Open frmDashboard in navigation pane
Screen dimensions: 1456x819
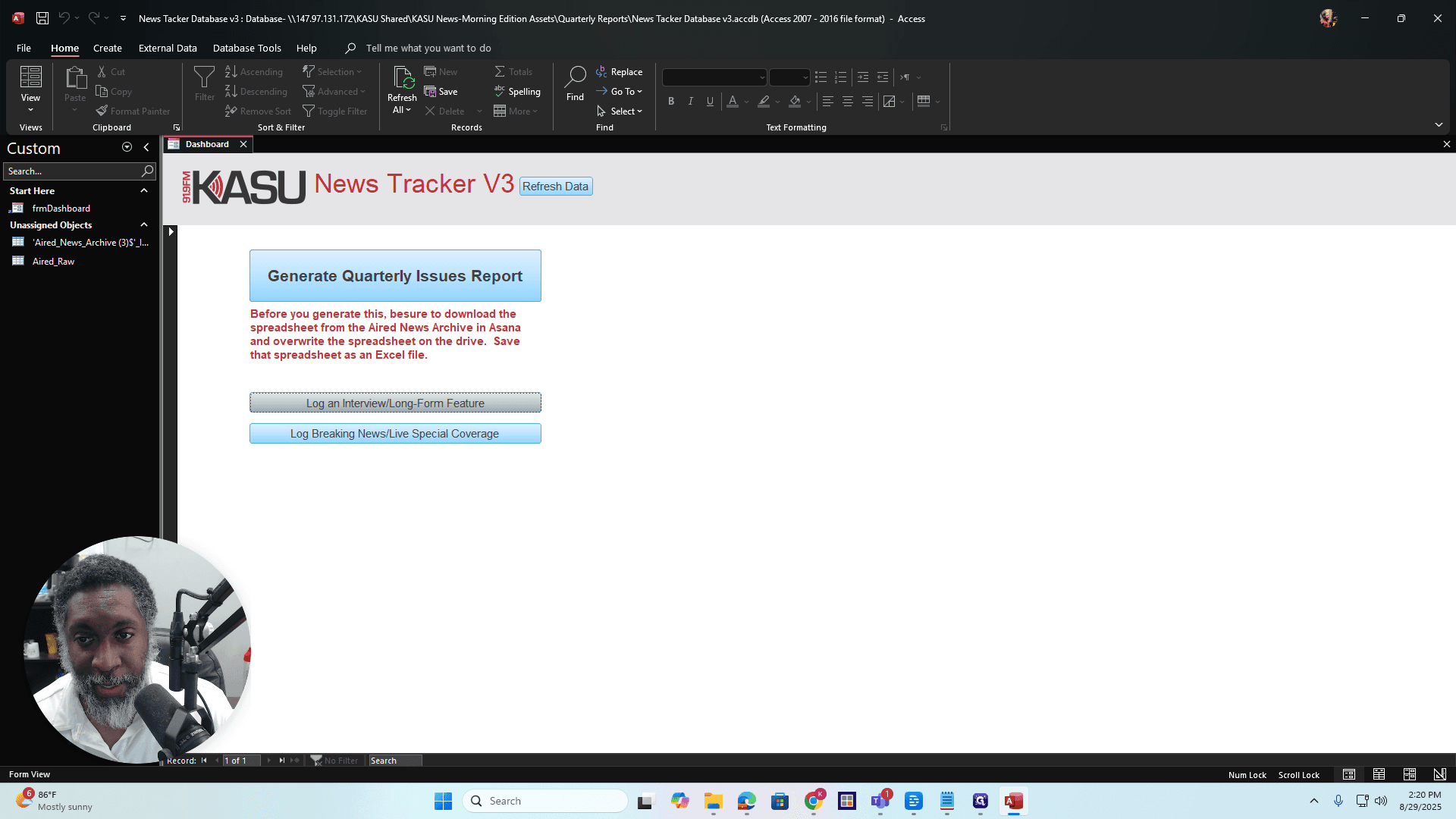61,209
